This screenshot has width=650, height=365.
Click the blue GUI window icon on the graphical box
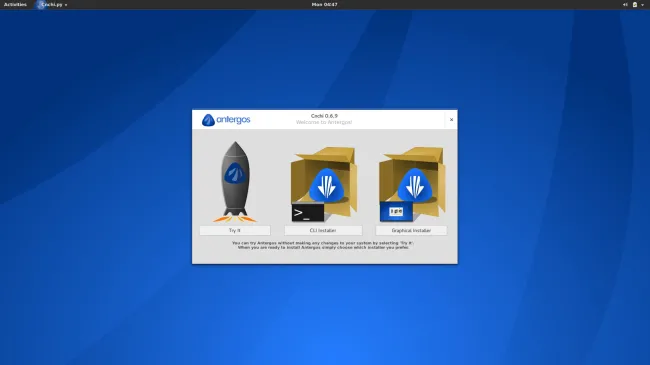[396, 212]
